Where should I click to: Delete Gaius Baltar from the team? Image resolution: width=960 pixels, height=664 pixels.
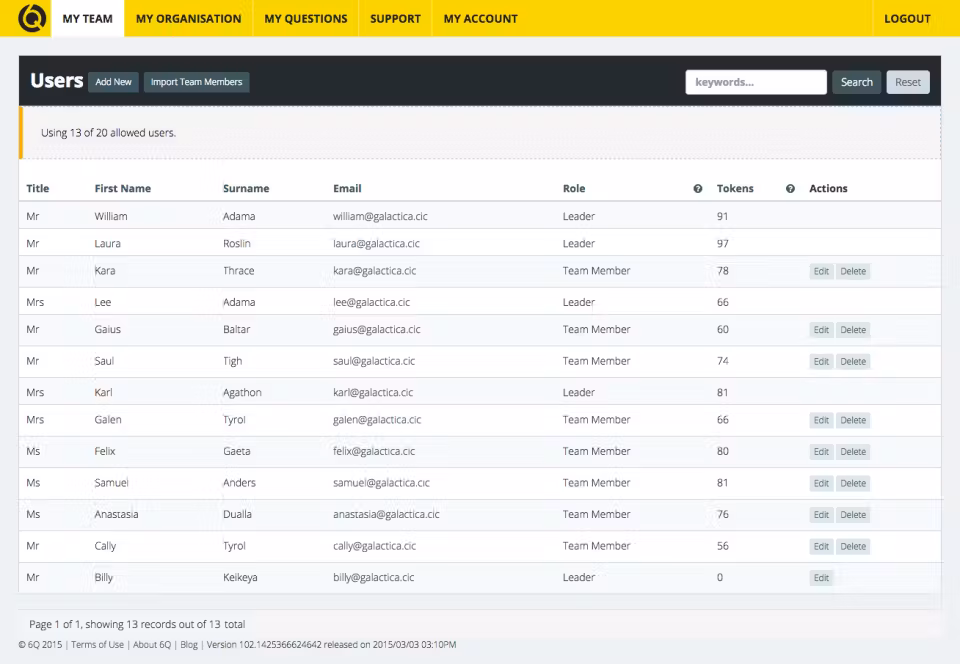coord(853,330)
